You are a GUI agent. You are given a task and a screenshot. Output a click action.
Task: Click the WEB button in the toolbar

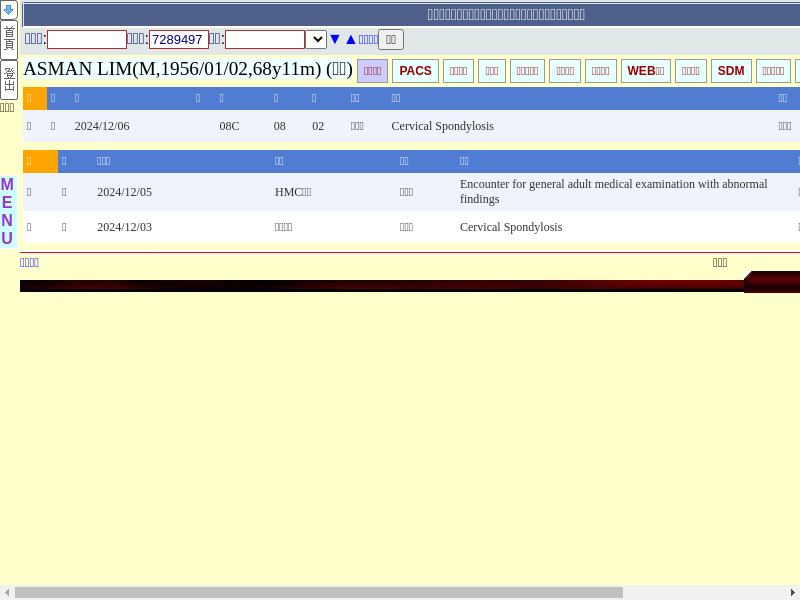point(645,71)
